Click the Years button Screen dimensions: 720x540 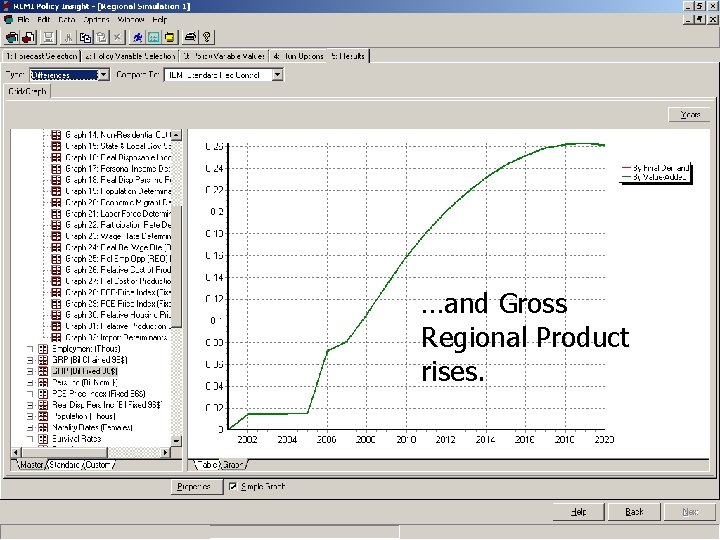(x=689, y=114)
